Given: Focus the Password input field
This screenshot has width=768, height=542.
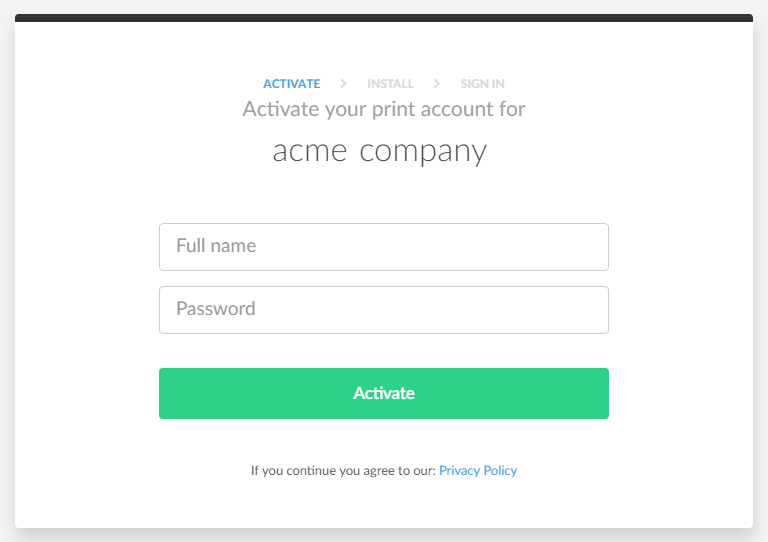Looking at the screenshot, I should click(x=384, y=309).
